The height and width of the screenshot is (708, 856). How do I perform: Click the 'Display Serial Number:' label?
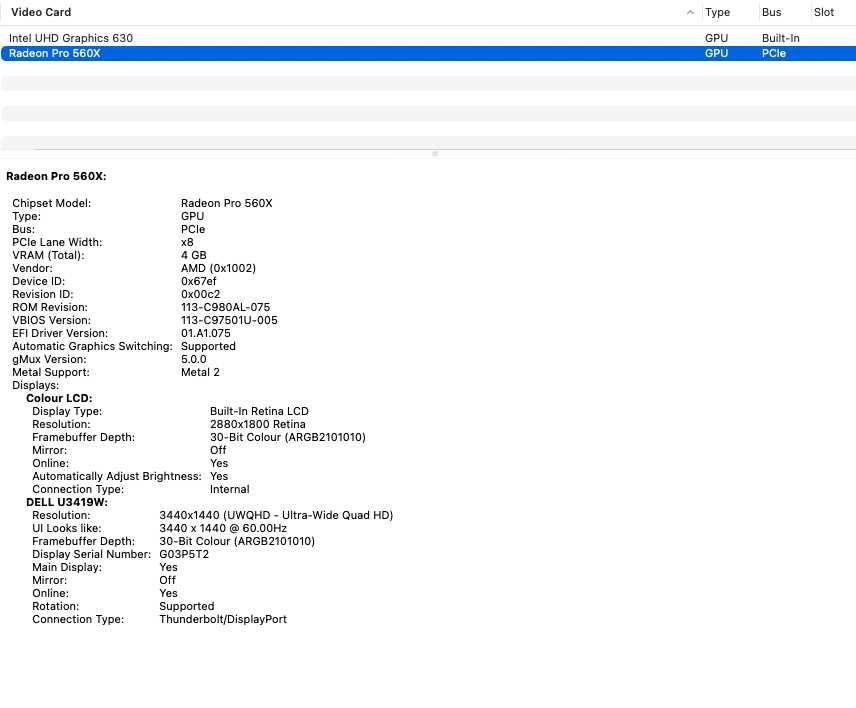click(x=92, y=554)
